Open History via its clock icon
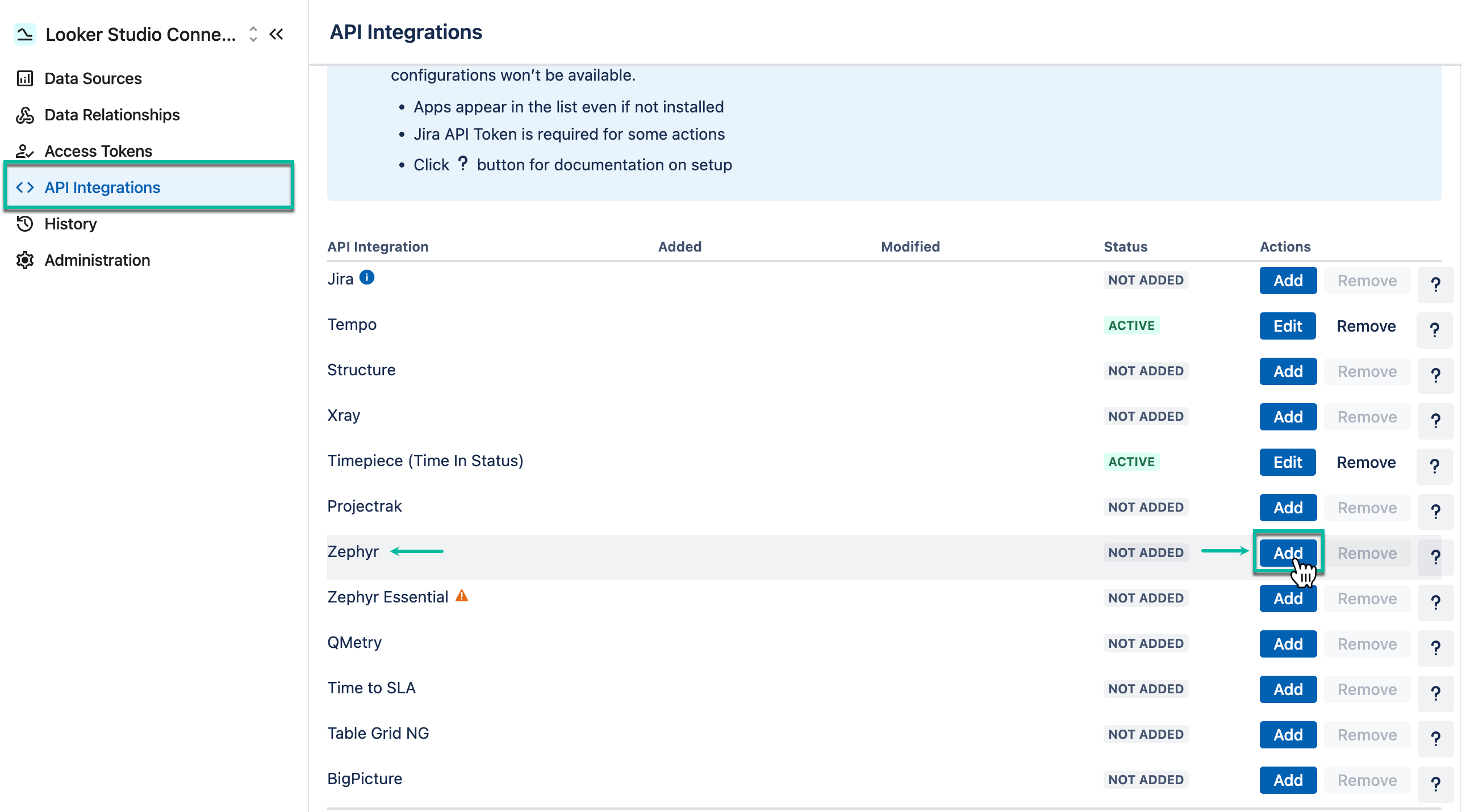Image resolution: width=1462 pixels, height=812 pixels. [x=24, y=223]
